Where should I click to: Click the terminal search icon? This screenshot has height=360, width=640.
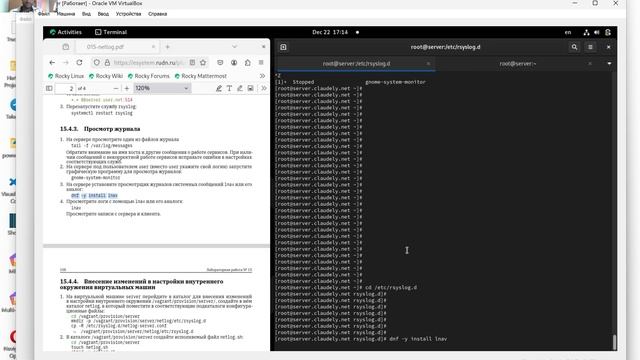(x=574, y=47)
